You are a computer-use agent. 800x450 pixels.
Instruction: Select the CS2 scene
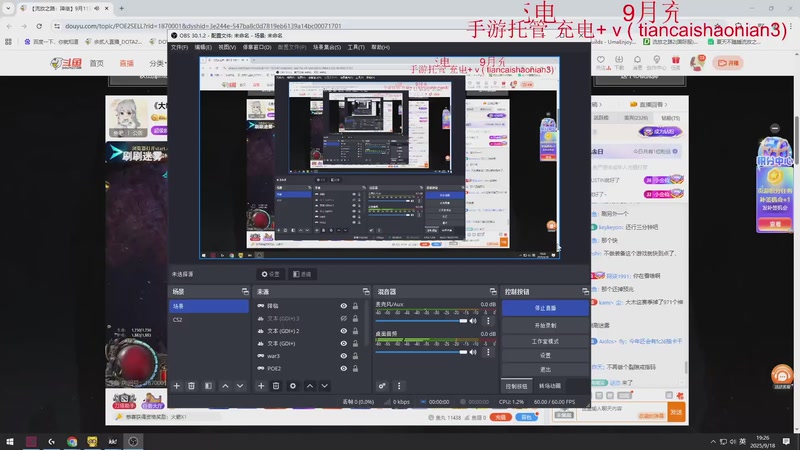[x=209, y=319]
